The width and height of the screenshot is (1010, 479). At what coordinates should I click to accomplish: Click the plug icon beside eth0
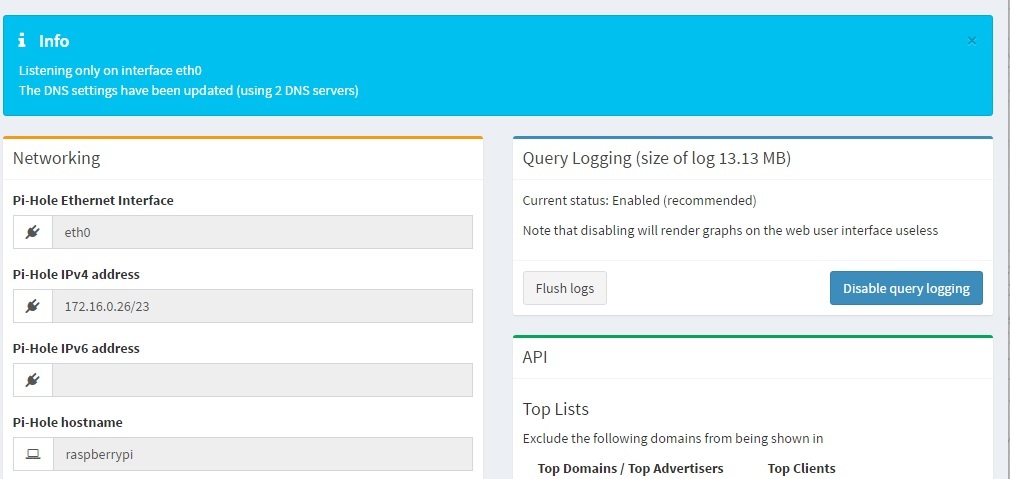(33, 232)
